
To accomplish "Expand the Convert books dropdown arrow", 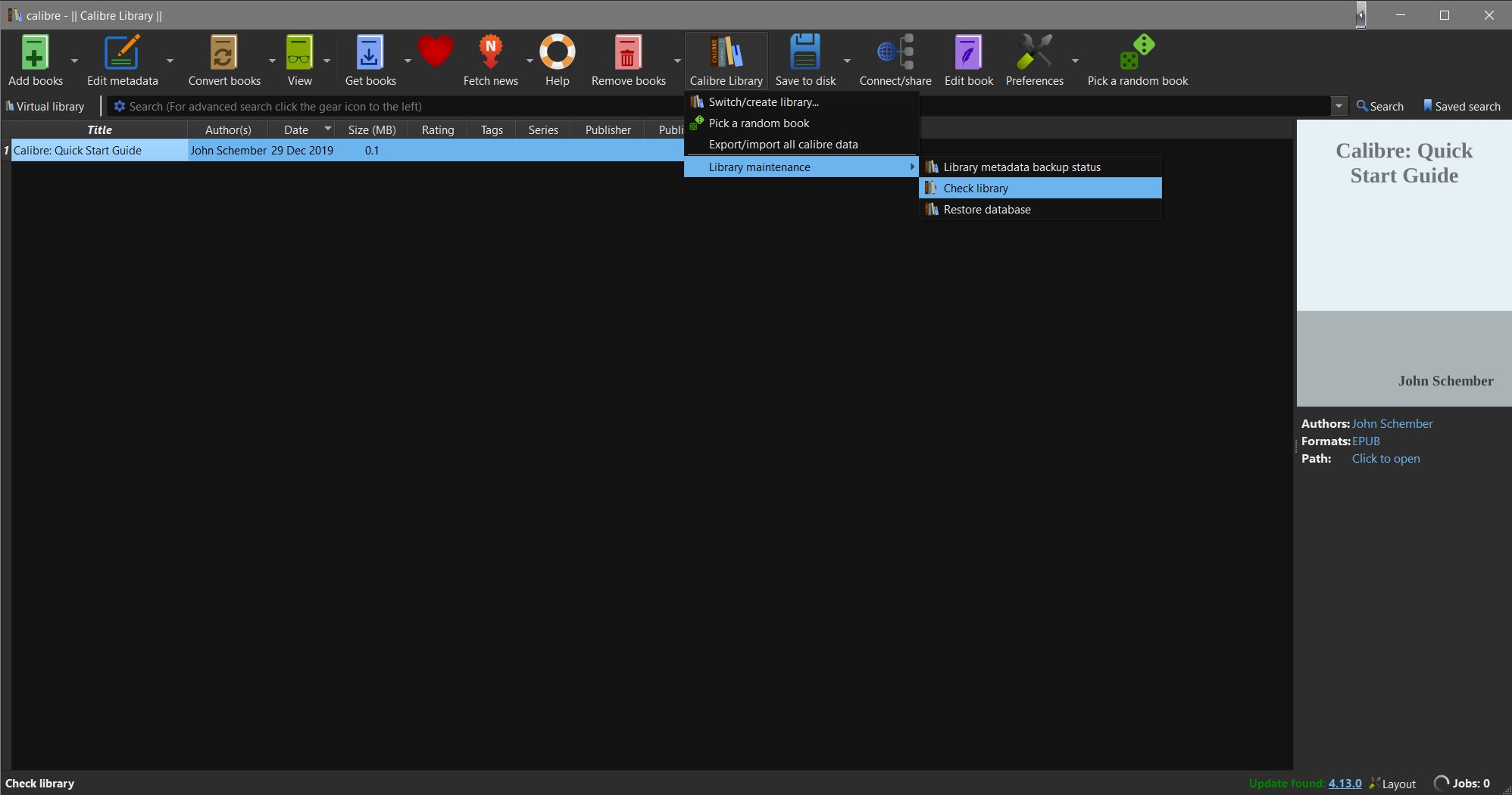I will point(272,61).
